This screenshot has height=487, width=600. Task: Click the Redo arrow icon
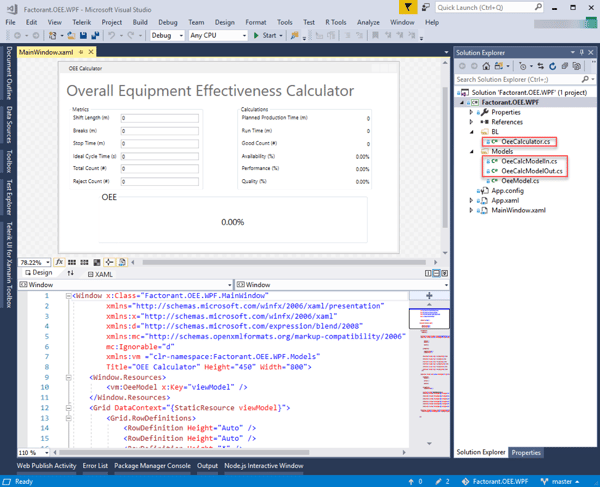pyautogui.click(x=130, y=36)
